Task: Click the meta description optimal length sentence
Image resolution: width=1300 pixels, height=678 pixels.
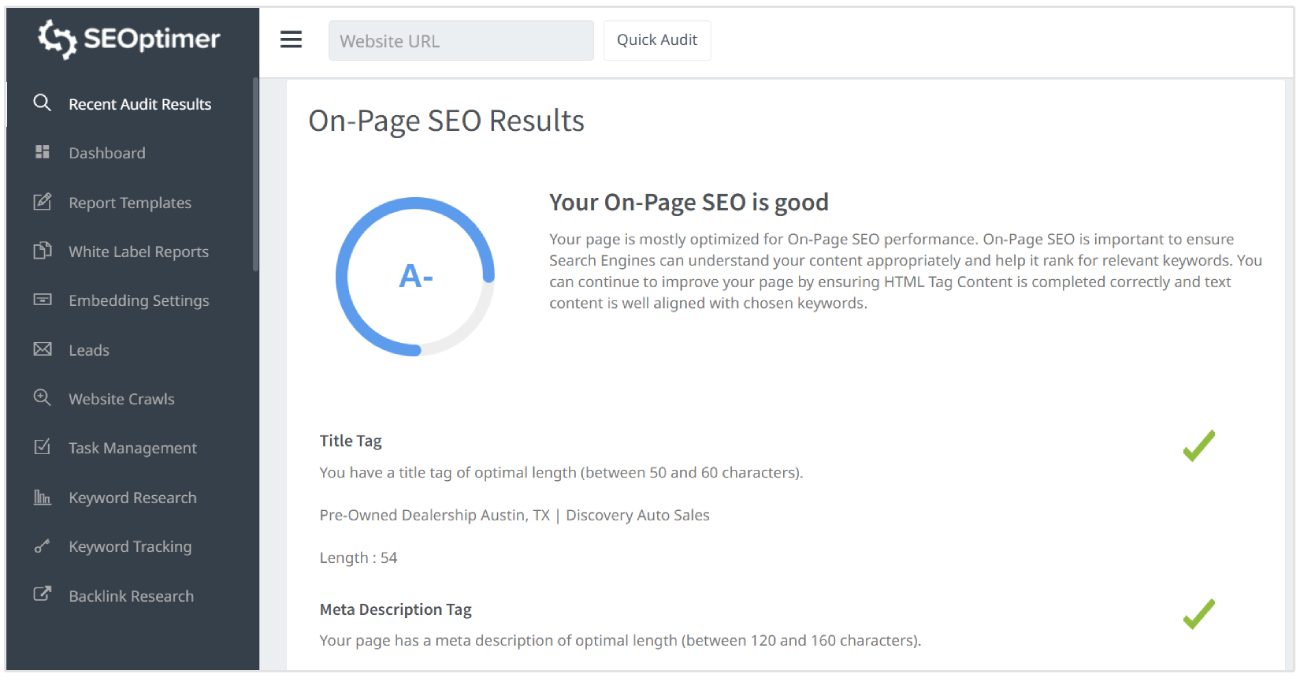Action: [620, 640]
